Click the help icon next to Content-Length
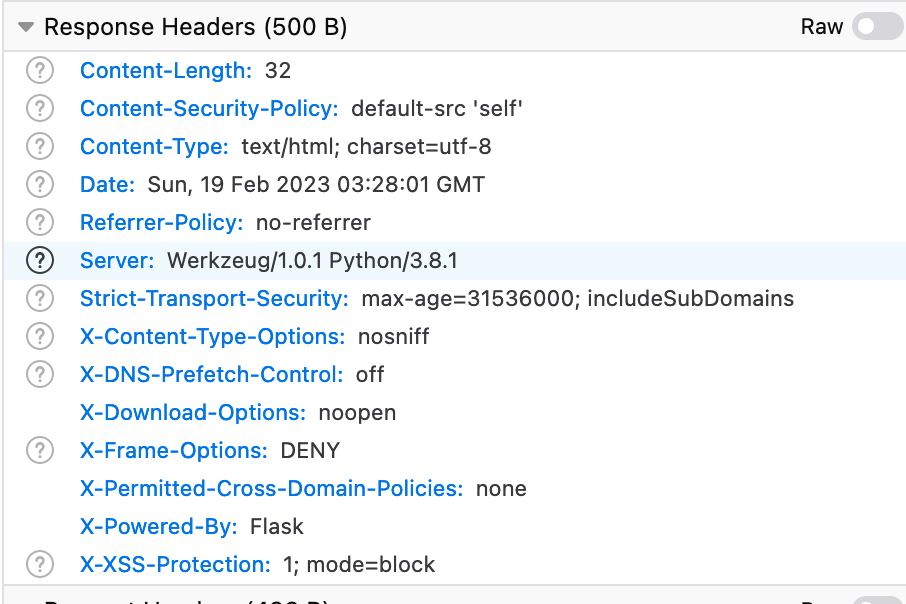 (x=39, y=70)
